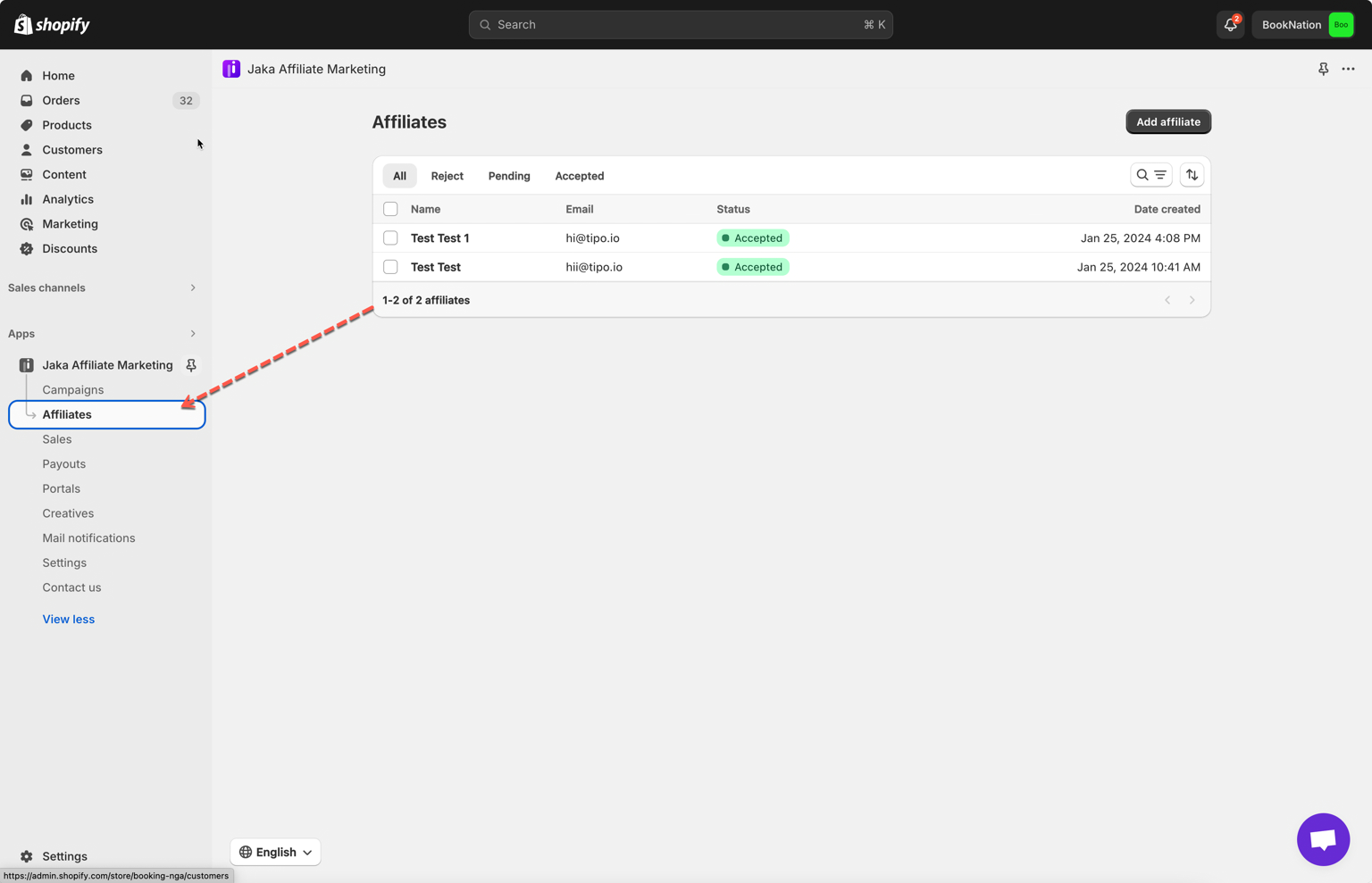This screenshot has width=1372, height=883.
Task: Click the top Search field
Action: click(x=680, y=25)
